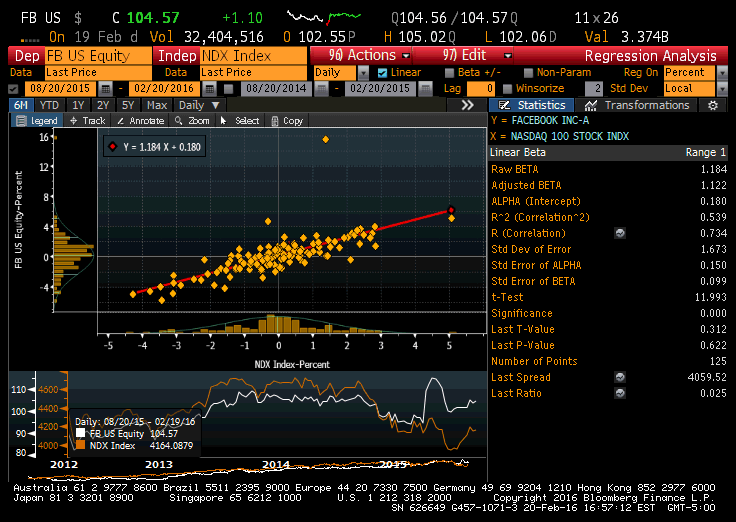Image resolution: width=736 pixels, height=522 pixels.
Task: Click the Adjusted BETA statistic label
Action: point(526,185)
